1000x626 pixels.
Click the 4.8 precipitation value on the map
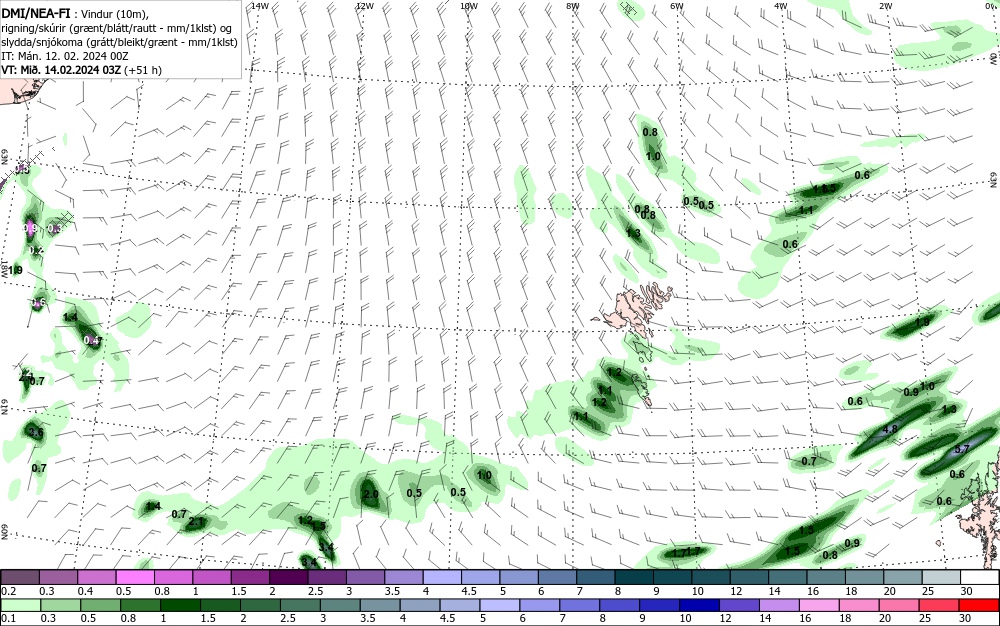[x=890, y=429]
